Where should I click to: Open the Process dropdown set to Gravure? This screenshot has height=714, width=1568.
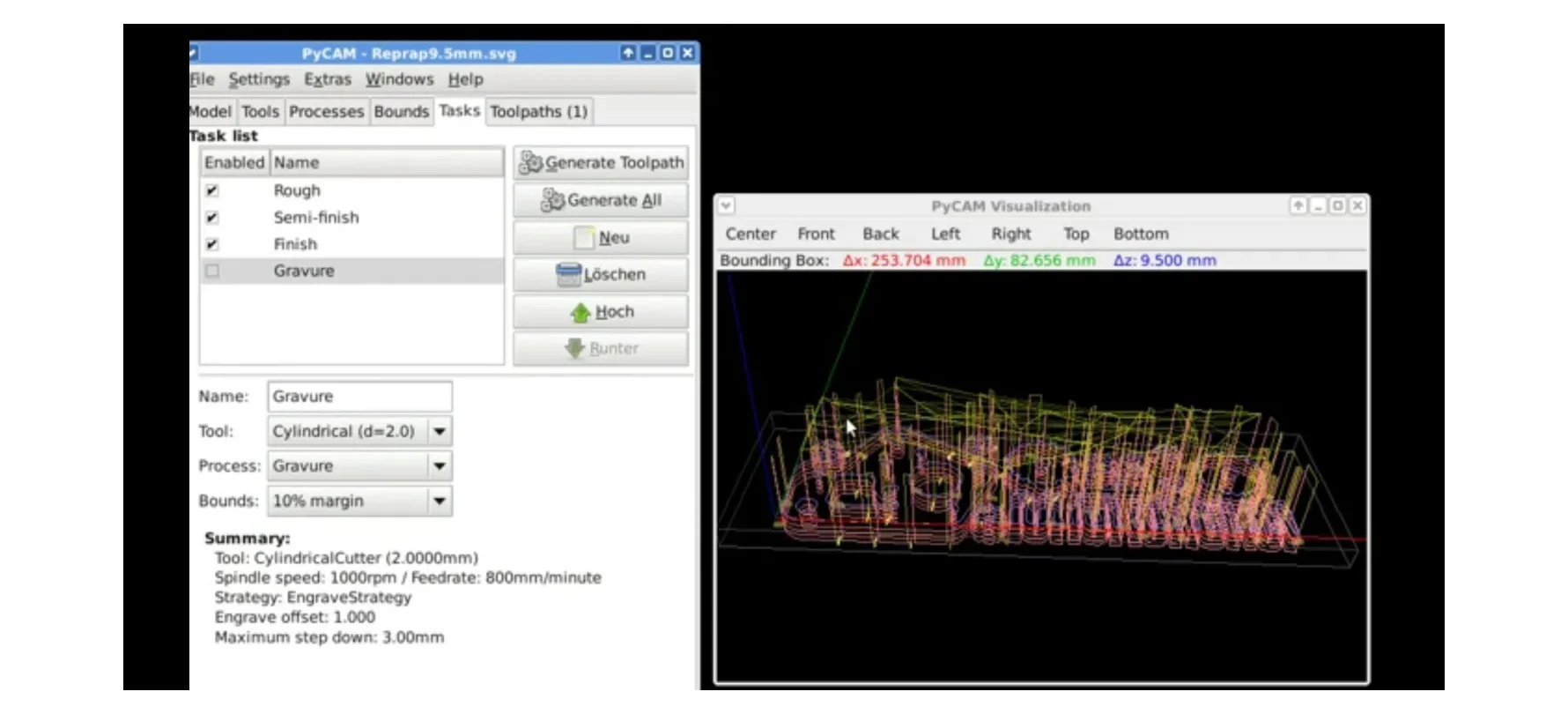439,466
